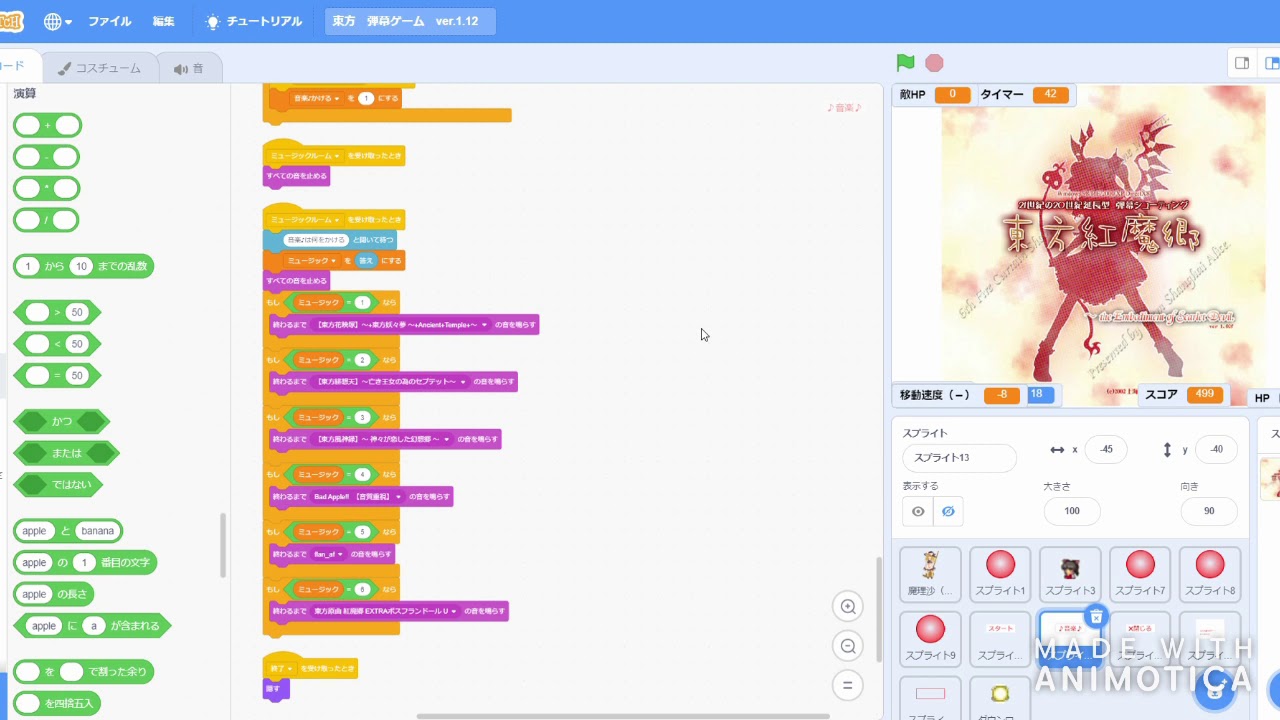
Task: Open the 編集 menu
Action: [x=164, y=21]
